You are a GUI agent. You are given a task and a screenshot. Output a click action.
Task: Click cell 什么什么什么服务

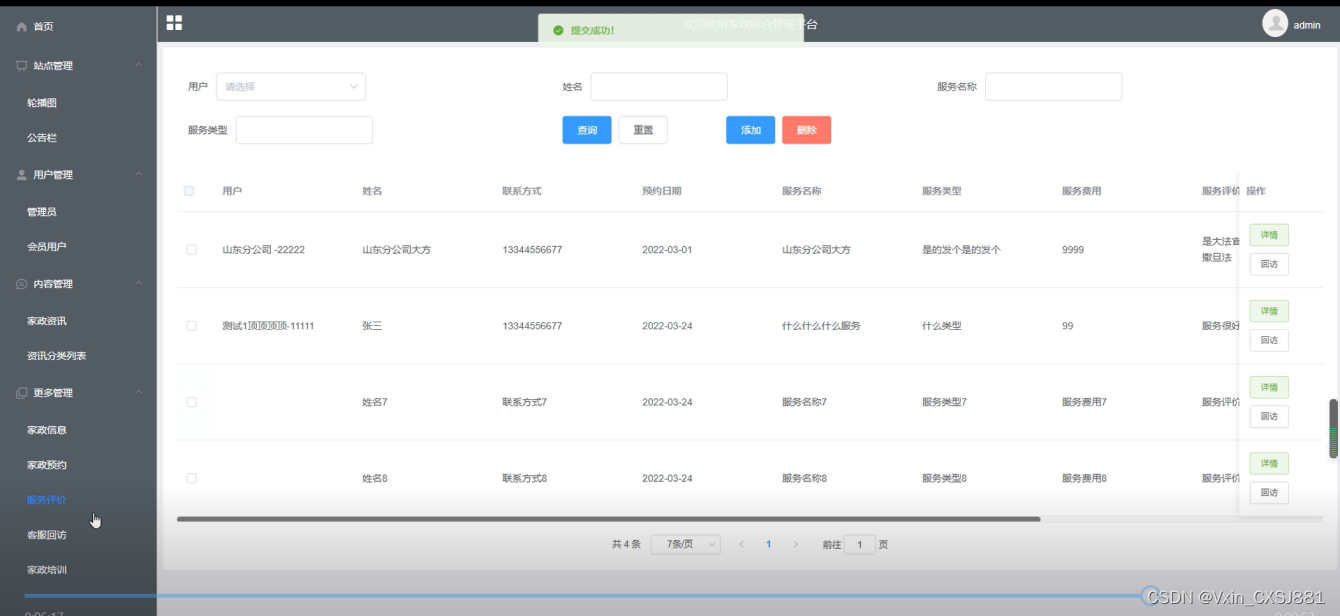tap(821, 326)
